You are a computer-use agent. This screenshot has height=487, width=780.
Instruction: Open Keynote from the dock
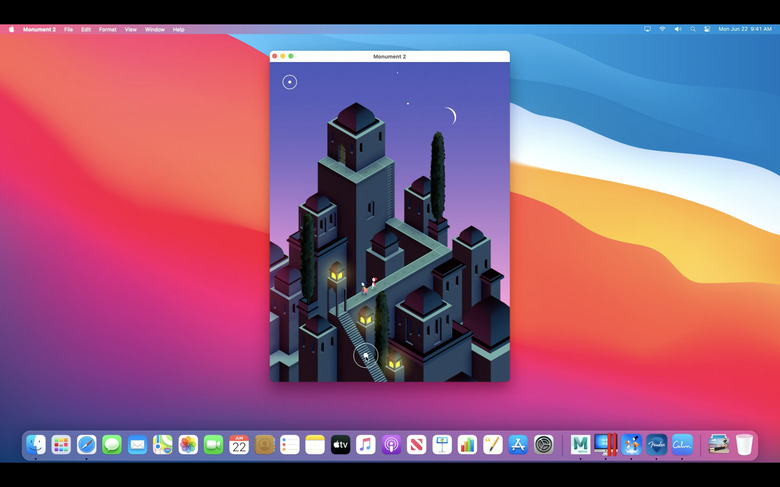click(442, 445)
